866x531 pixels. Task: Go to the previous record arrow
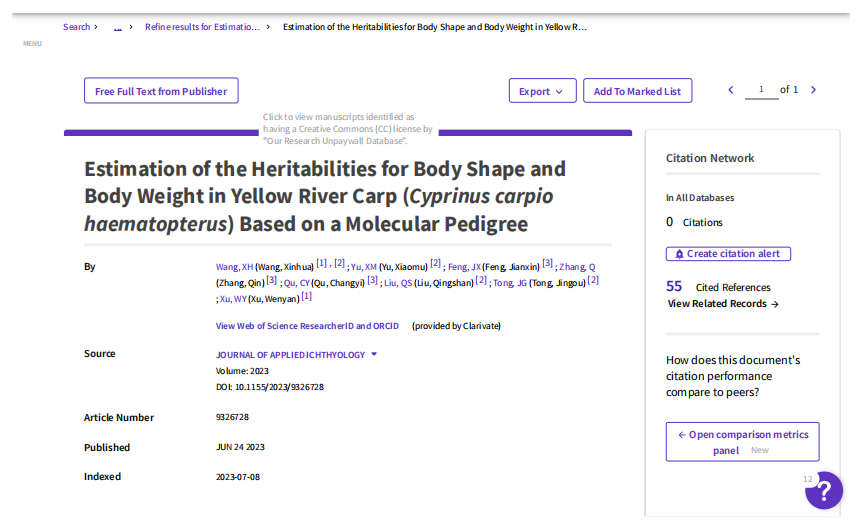pos(731,90)
